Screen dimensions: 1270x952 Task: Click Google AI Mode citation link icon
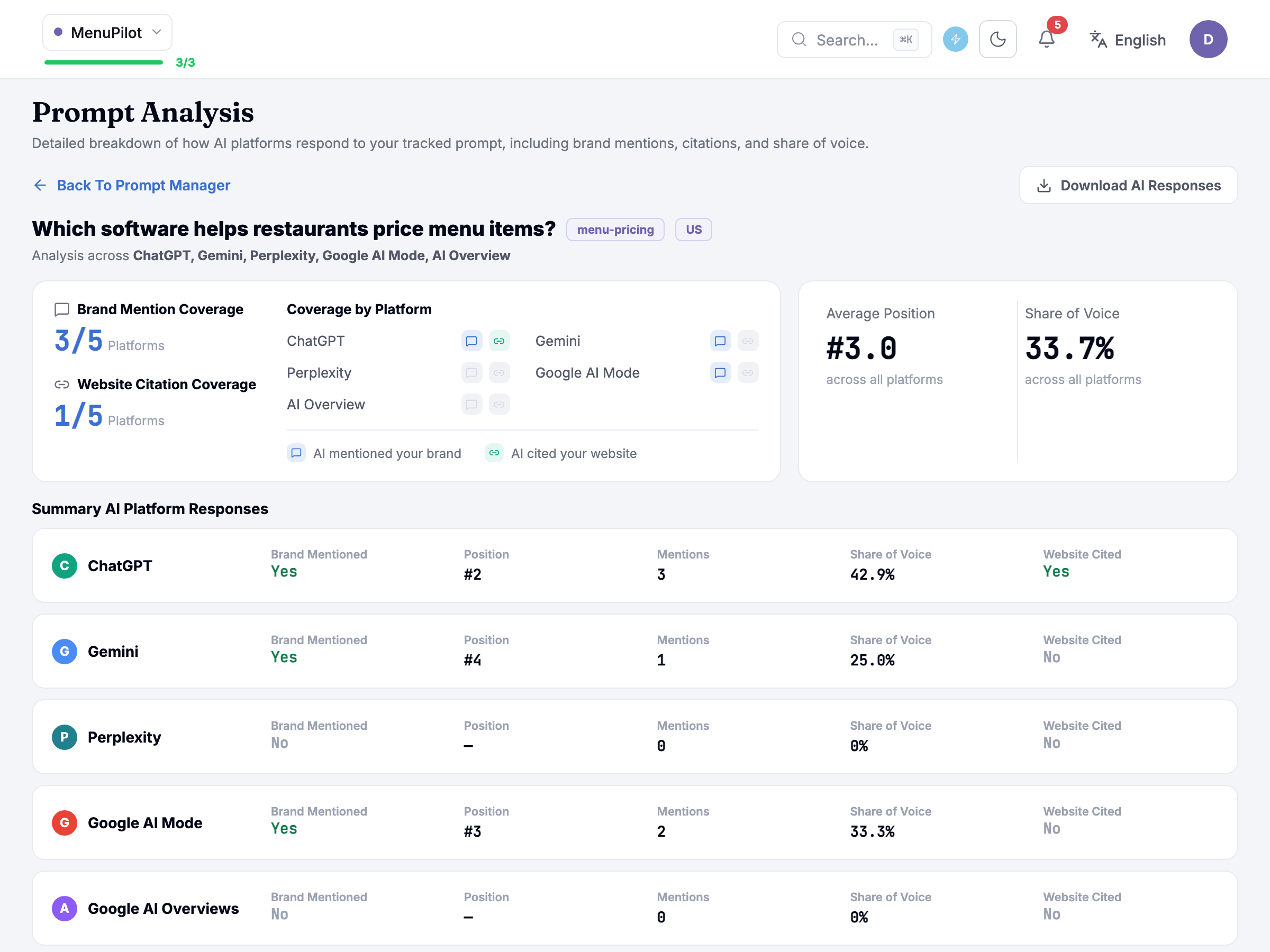click(x=748, y=373)
